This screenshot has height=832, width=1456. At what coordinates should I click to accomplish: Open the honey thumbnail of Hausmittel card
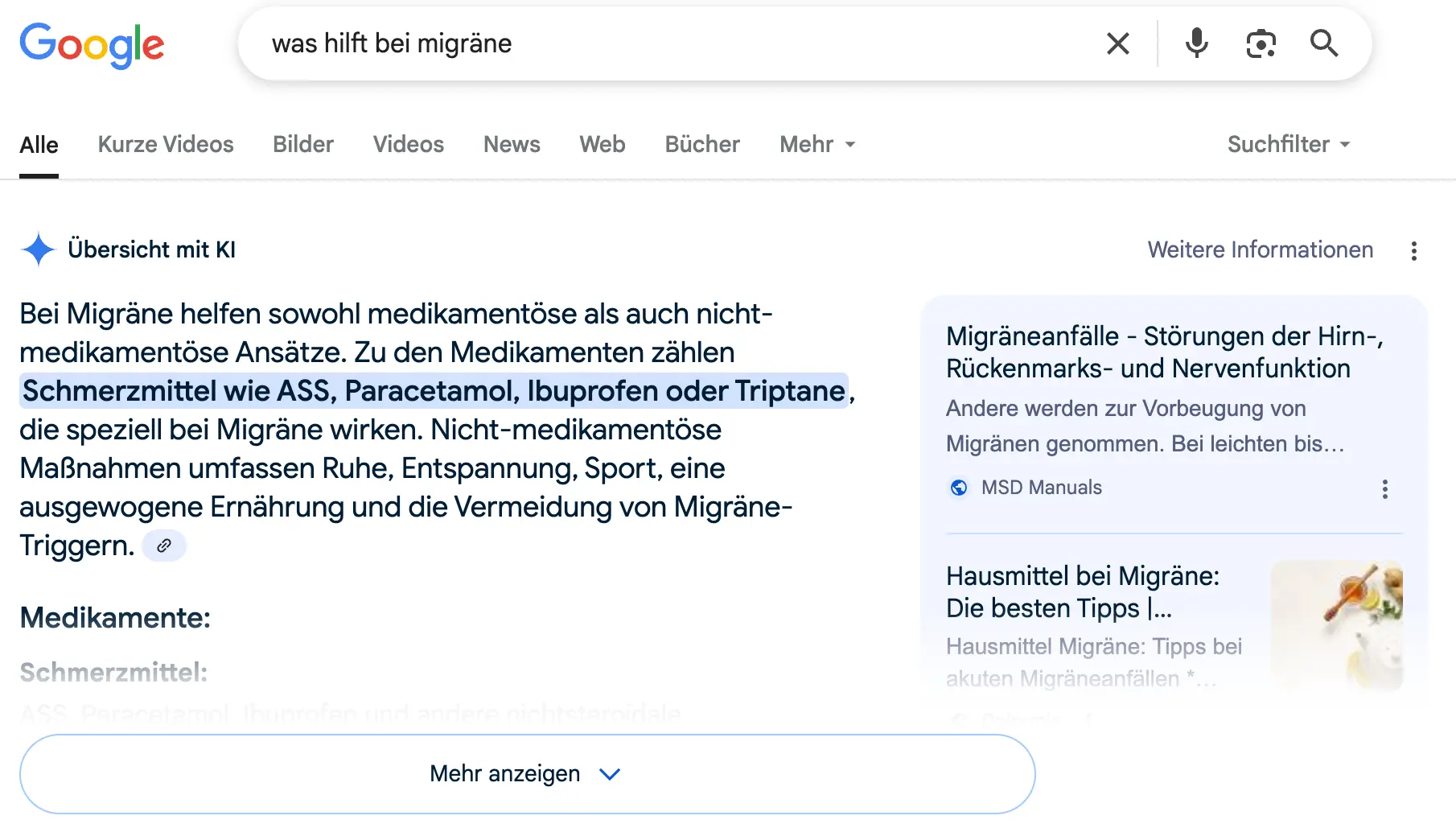tap(1337, 625)
